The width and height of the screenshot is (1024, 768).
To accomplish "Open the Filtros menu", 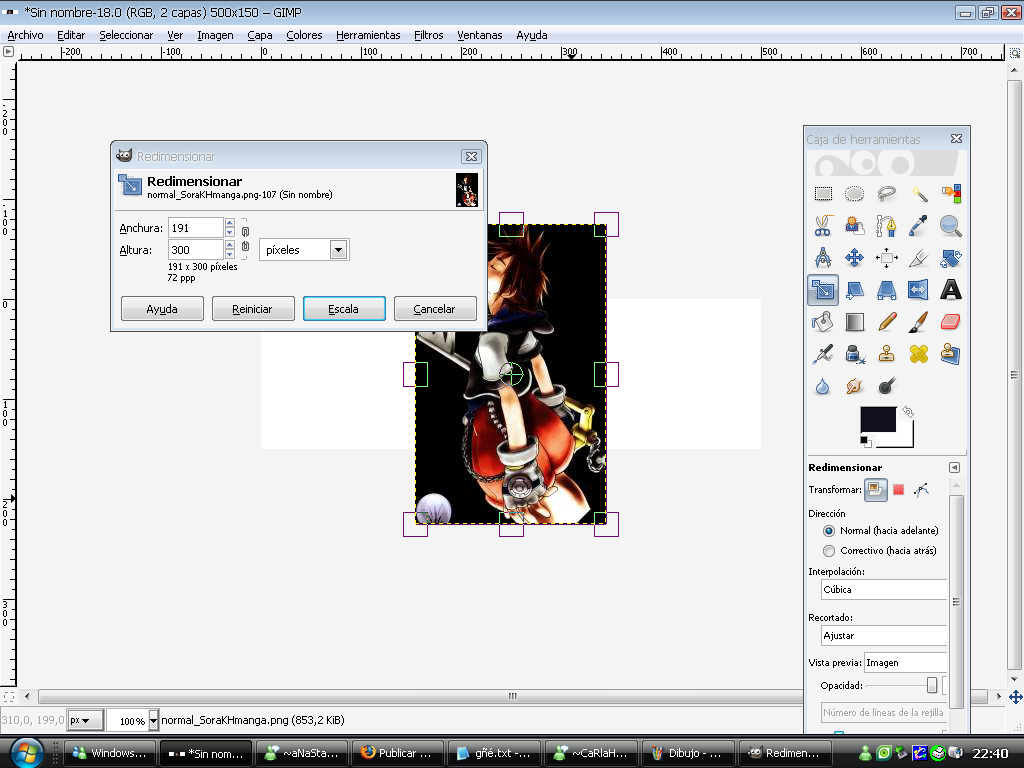I will tap(428, 35).
